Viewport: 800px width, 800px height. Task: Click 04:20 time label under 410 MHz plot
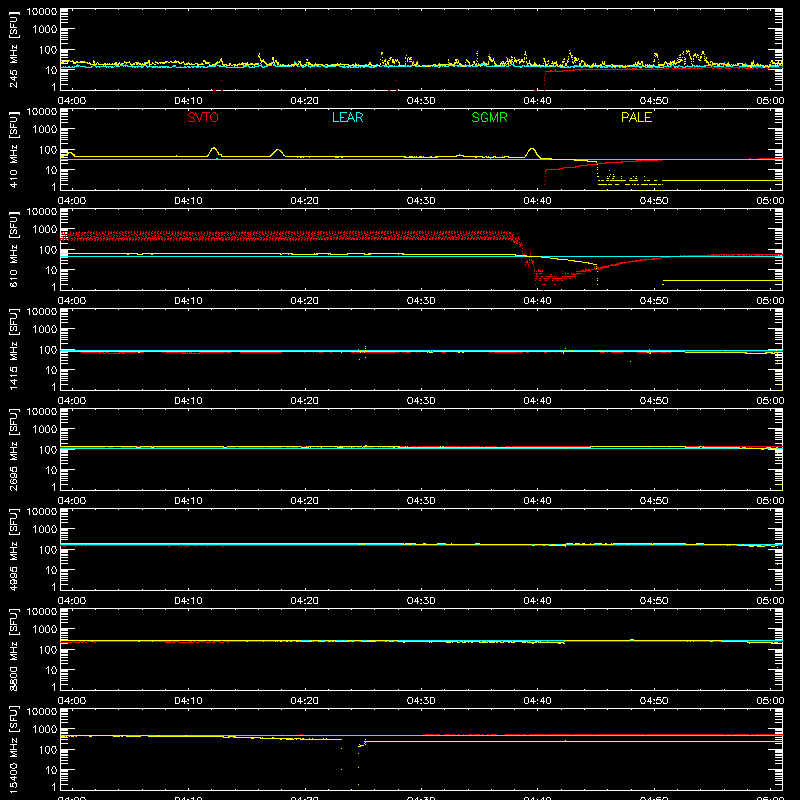tap(305, 201)
